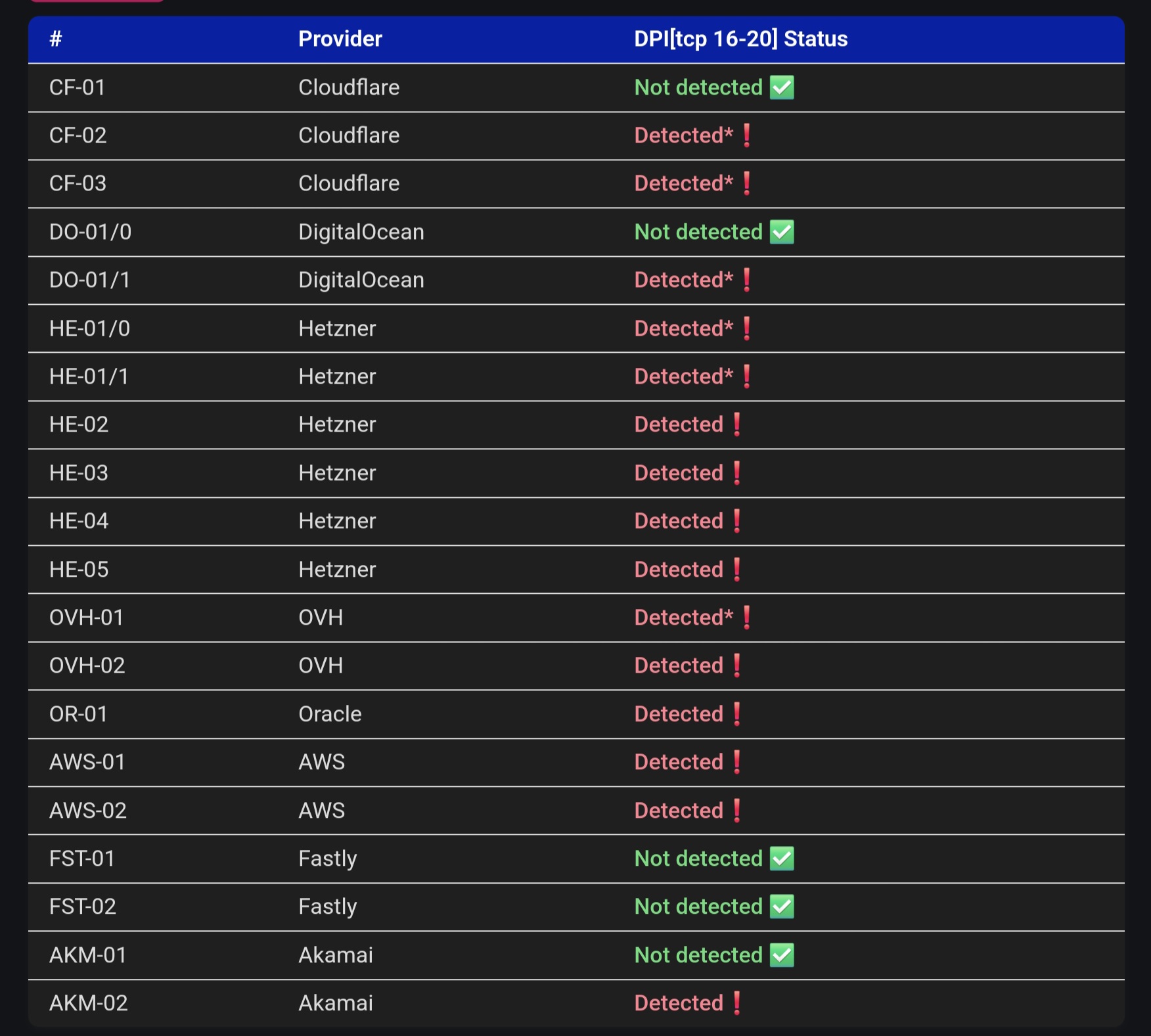The image size is (1151, 1036).
Task: Click the DPI[tcp 16-20] Status column header
Action: (x=740, y=39)
